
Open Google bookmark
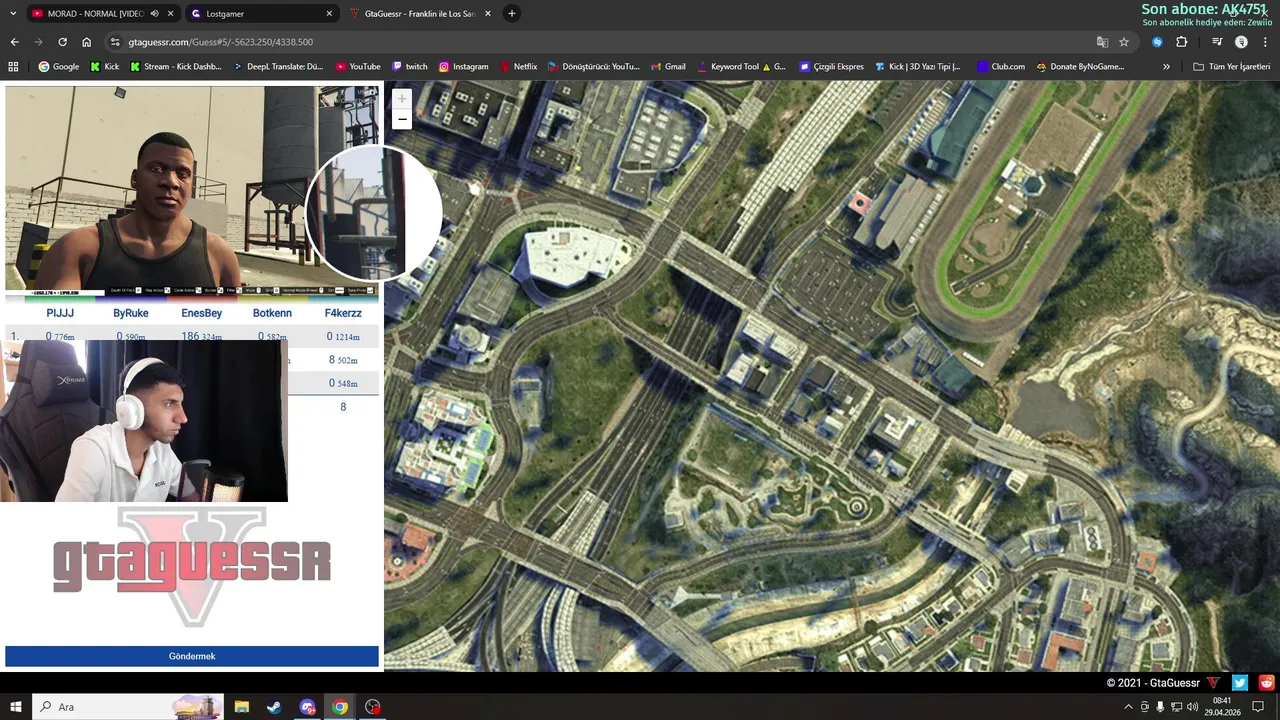(58, 67)
